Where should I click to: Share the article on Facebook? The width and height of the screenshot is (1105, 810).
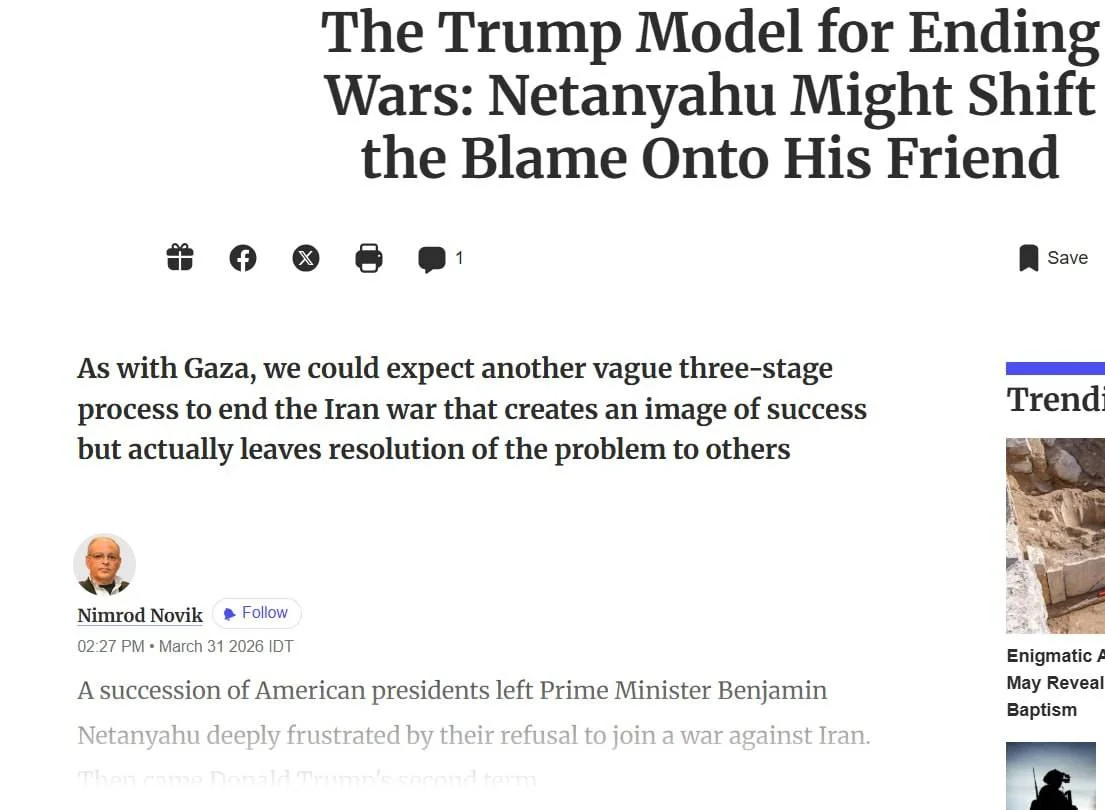click(x=243, y=258)
